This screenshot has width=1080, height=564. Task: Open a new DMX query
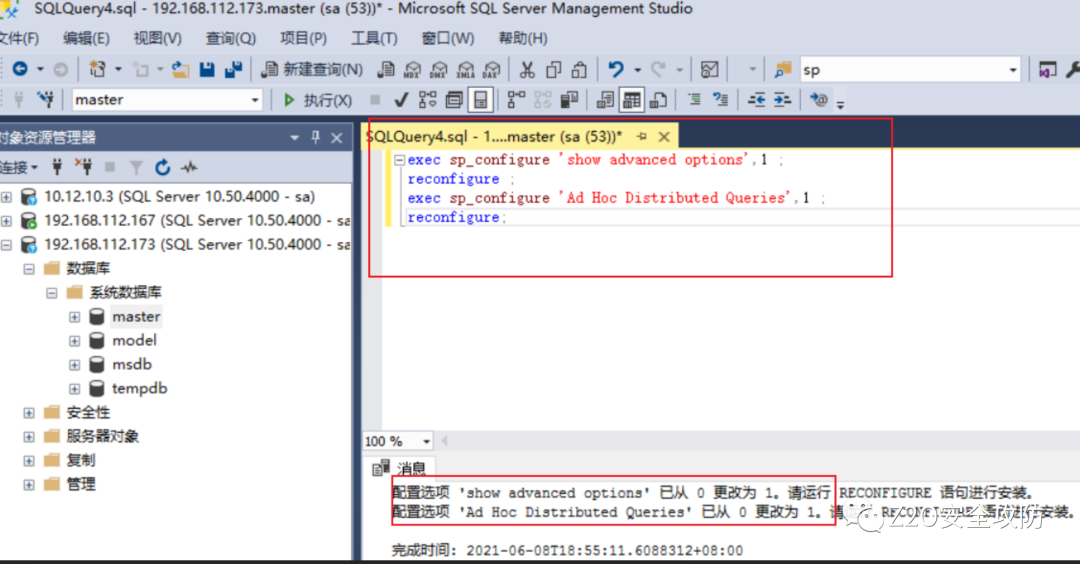438,69
